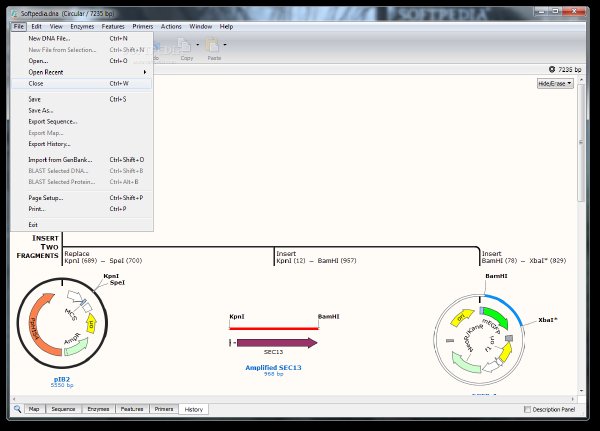The width and height of the screenshot is (600, 431).
Task: Select the yellow ori feature in pIB2
Action: click(91, 323)
